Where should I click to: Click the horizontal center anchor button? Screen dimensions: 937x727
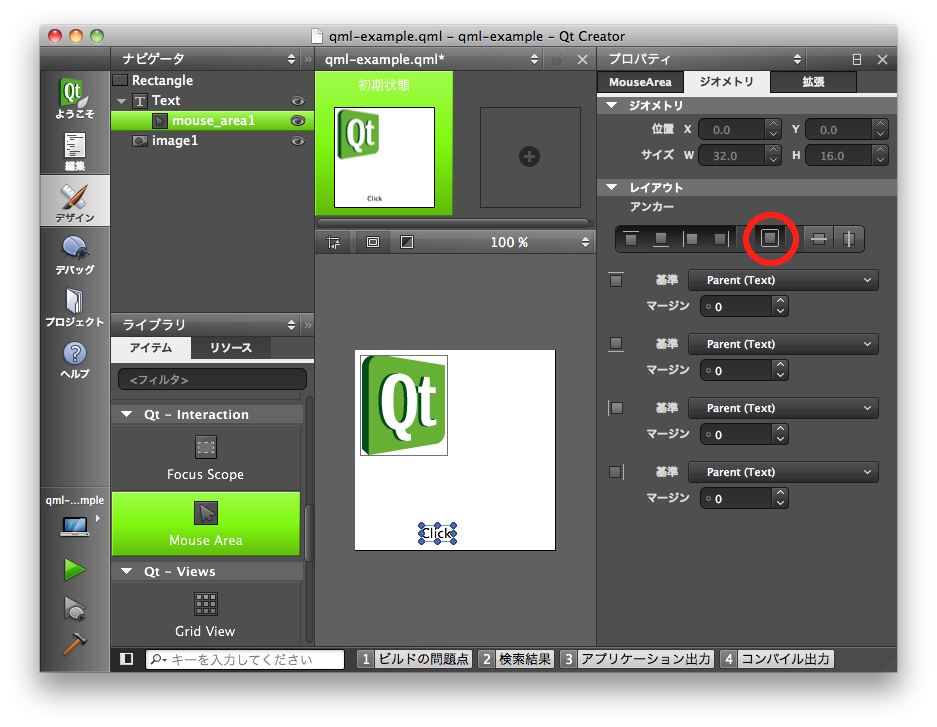(848, 239)
